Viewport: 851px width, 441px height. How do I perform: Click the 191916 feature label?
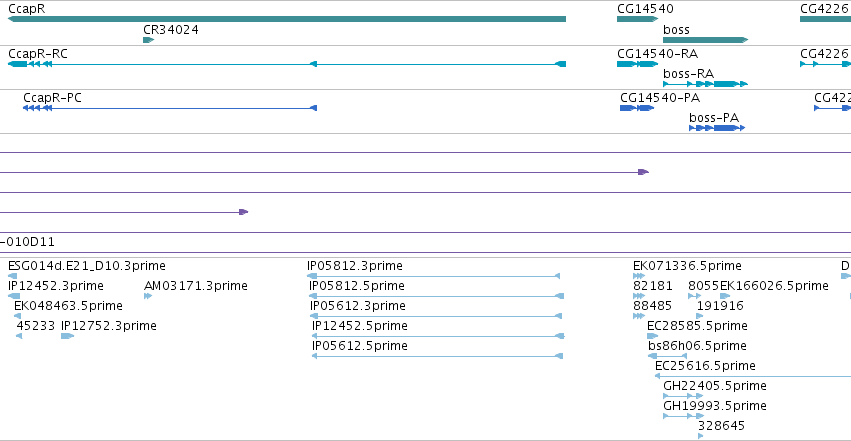tap(720, 306)
